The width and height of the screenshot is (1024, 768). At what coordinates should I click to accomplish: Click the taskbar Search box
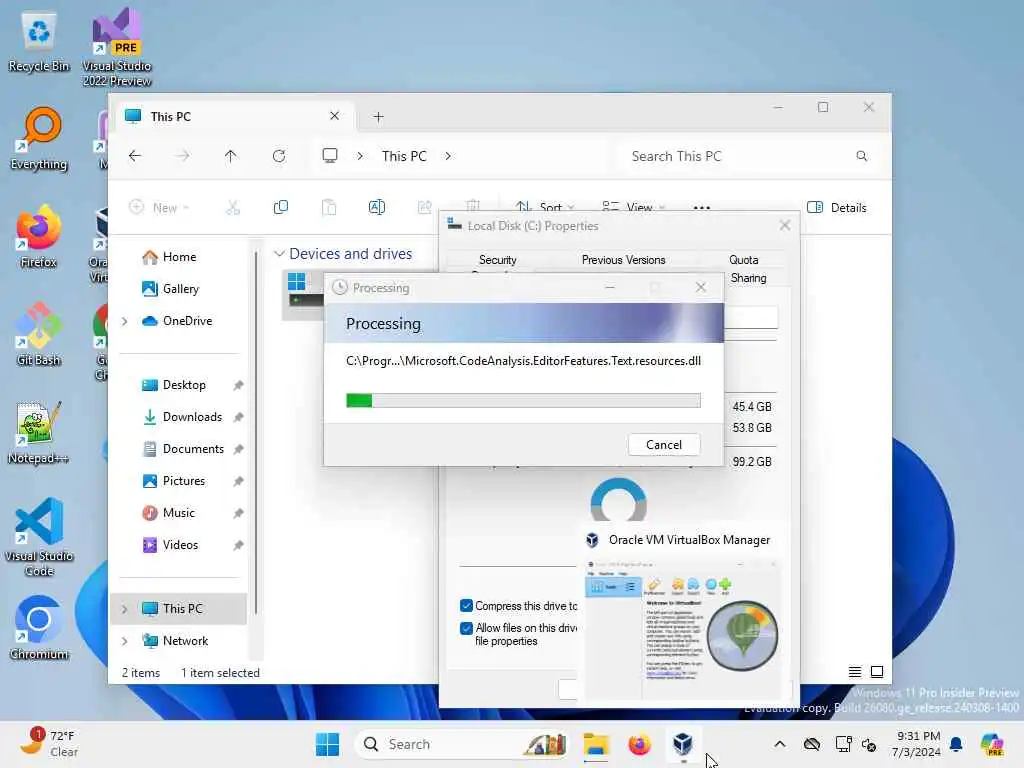tap(461, 744)
